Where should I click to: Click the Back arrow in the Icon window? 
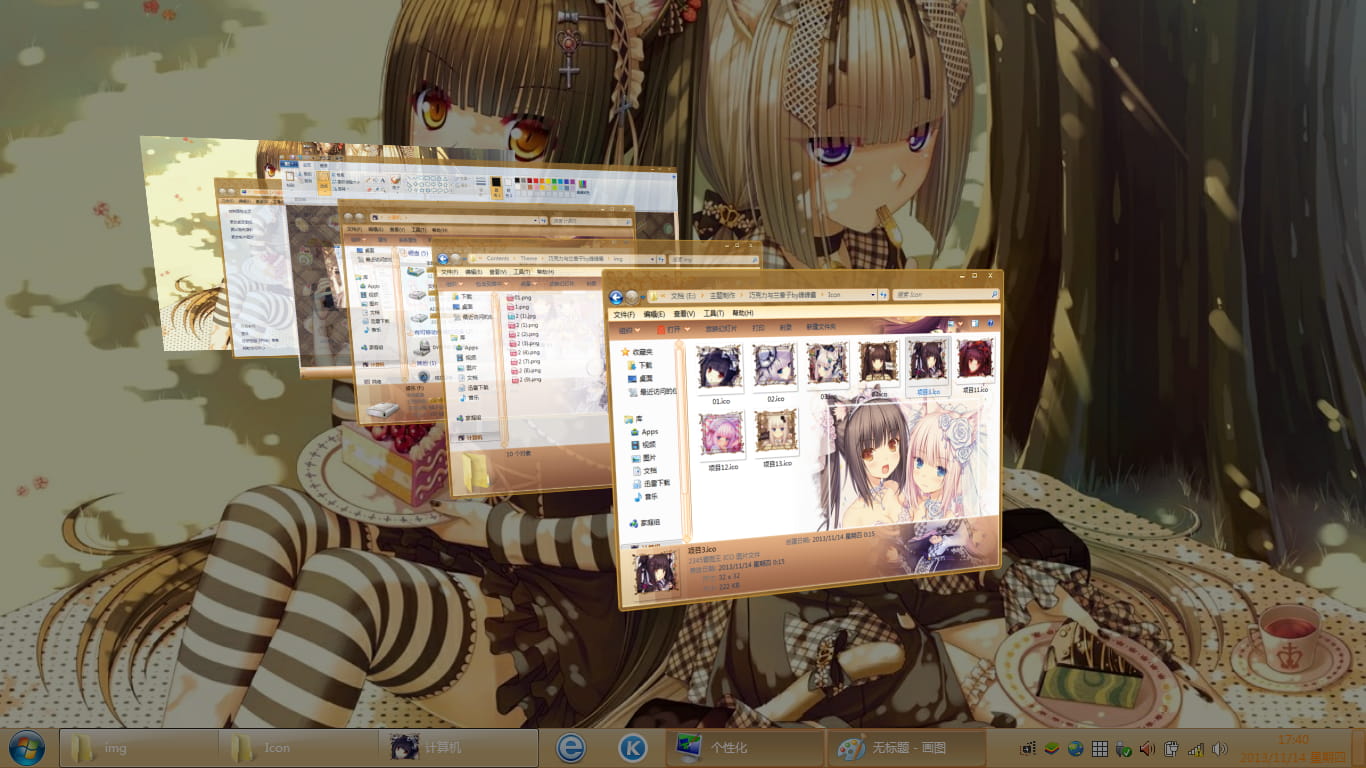click(617, 297)
